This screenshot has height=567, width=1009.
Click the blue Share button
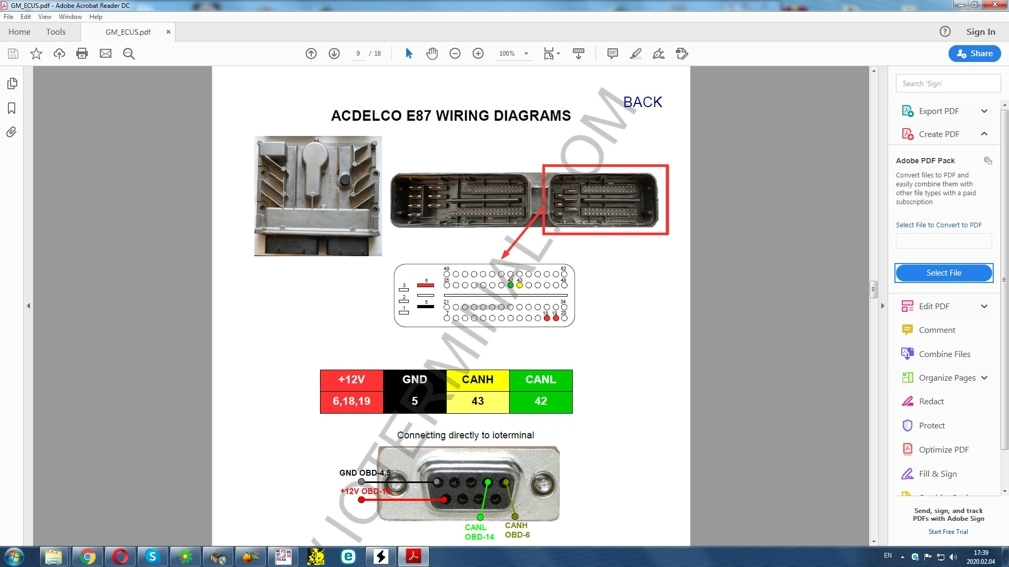click(974, 53)
